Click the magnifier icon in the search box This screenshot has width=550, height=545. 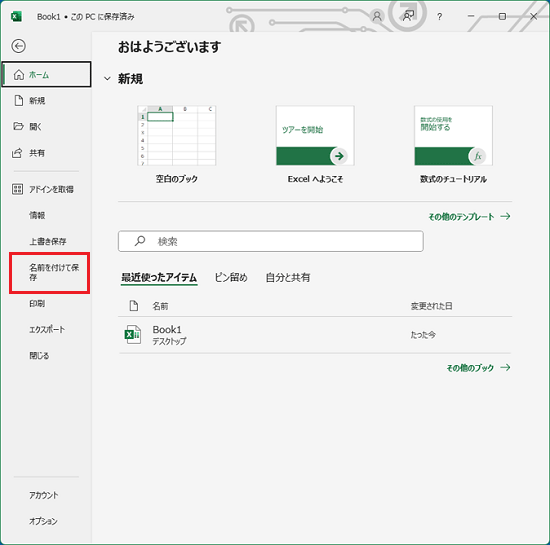click(x=140, y=241)
